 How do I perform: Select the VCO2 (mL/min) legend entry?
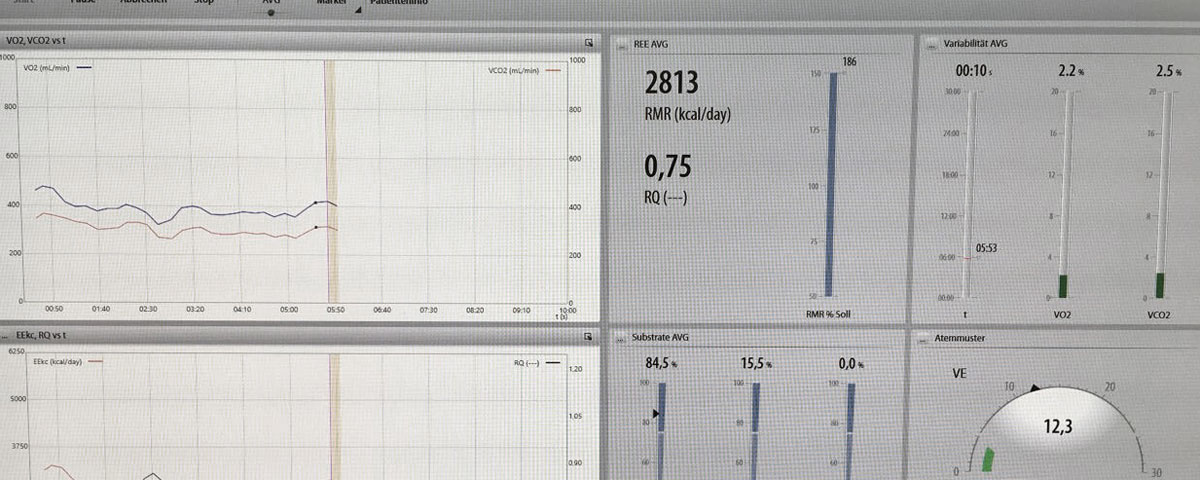[524, 69]
